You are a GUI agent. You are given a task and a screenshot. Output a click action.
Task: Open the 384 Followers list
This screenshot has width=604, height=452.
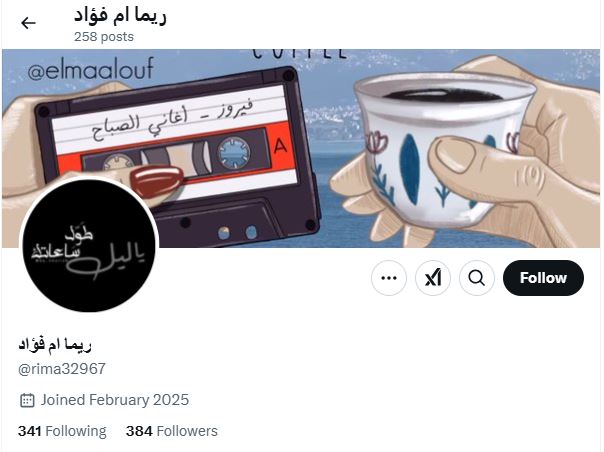[172, 431]
